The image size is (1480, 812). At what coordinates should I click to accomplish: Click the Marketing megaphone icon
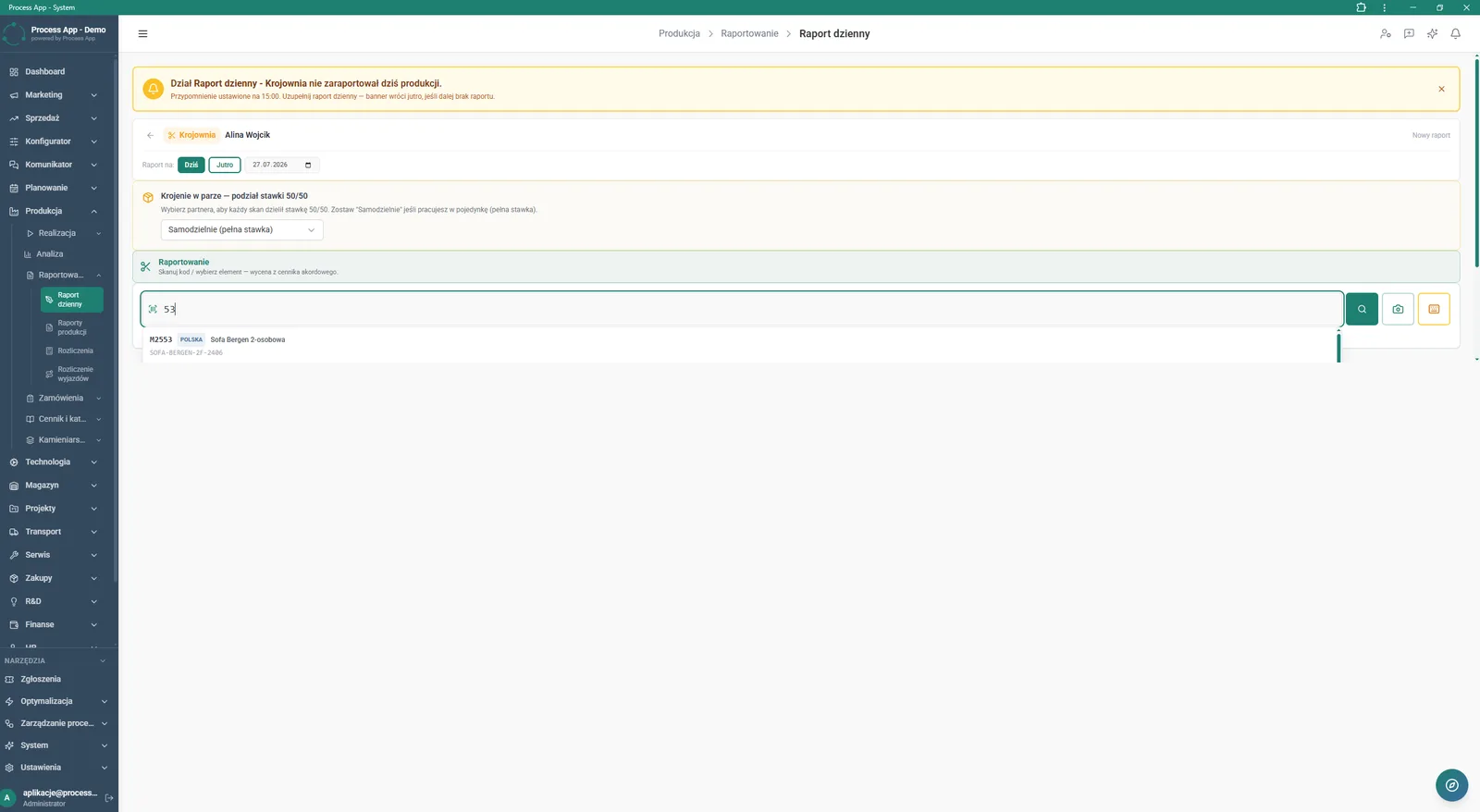[14, 95]
